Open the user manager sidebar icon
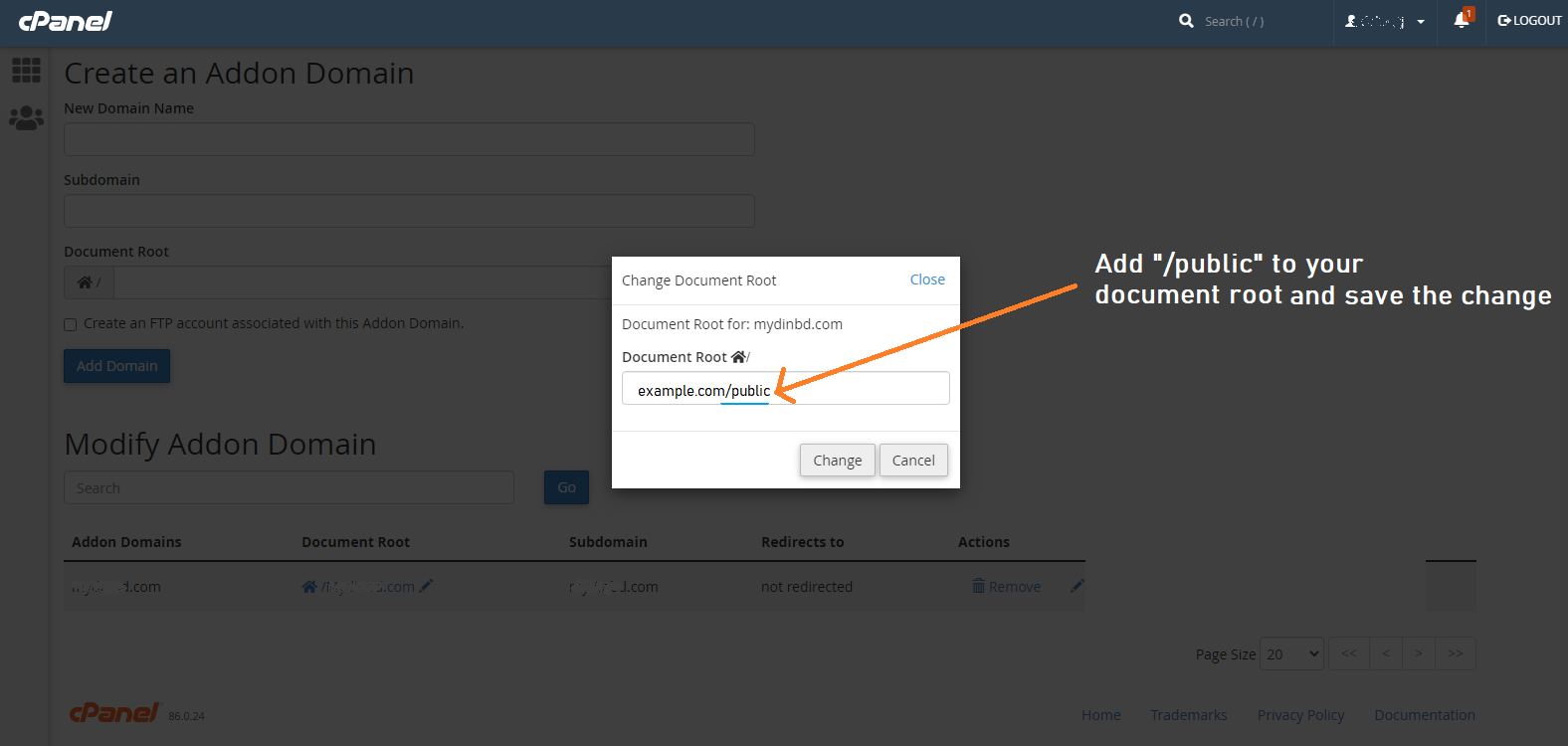This screenshot has width=1568, height=746. [26, 118]
